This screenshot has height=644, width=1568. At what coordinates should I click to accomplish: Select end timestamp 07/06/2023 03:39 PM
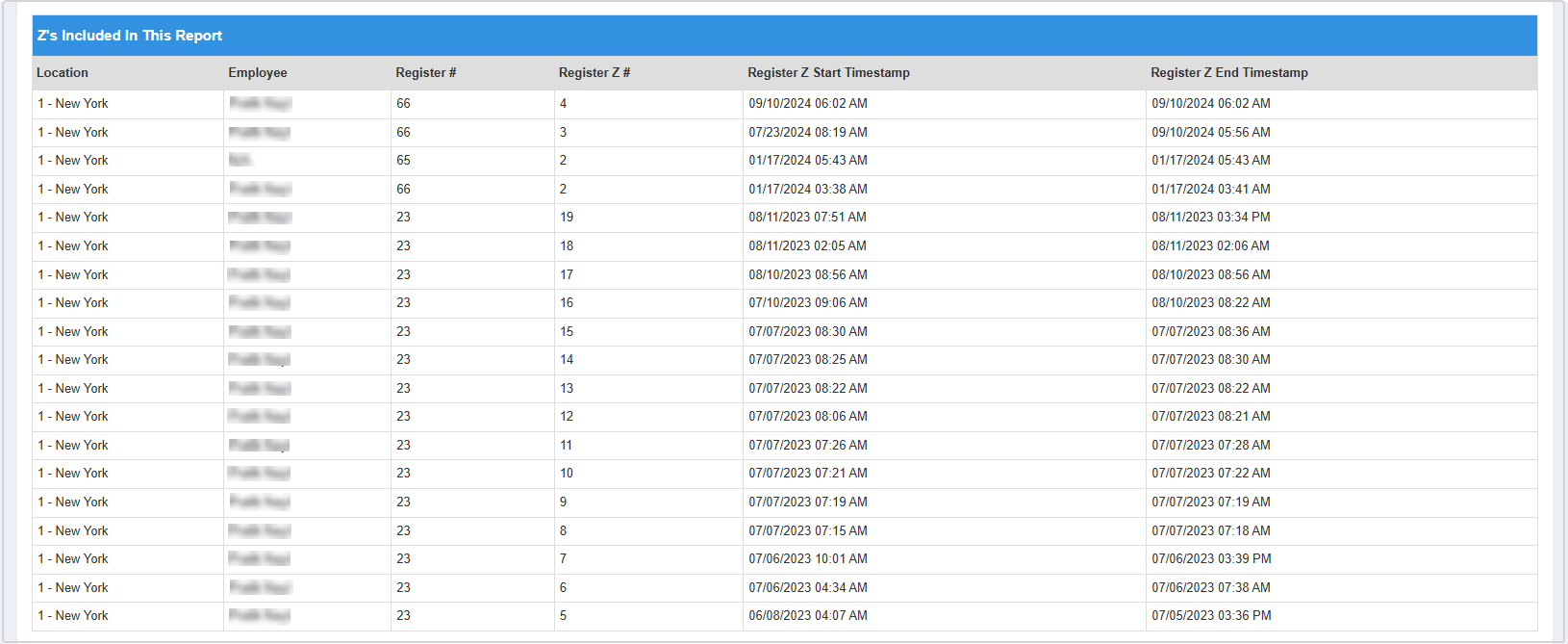click(1211, 559)
